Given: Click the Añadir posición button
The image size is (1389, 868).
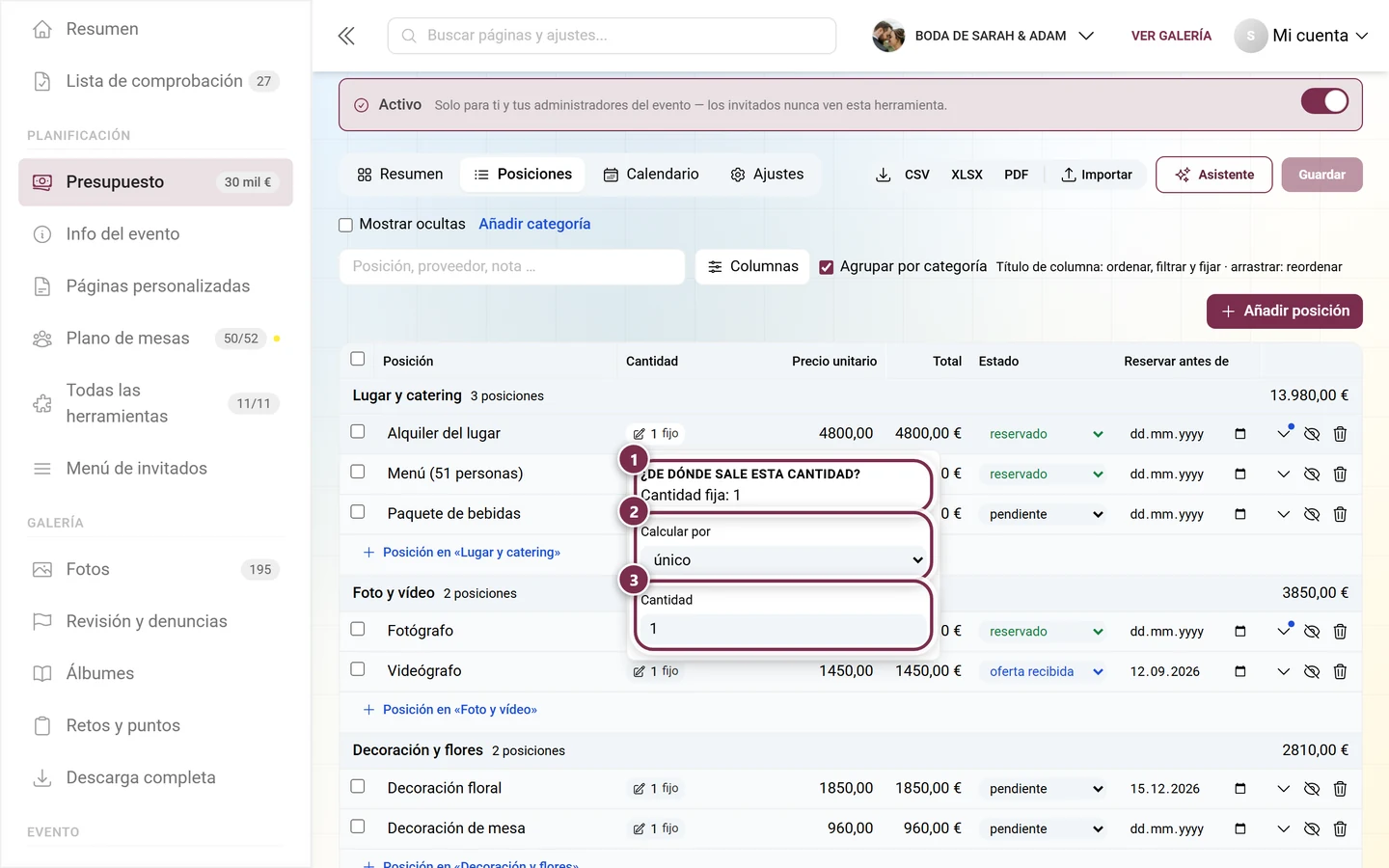Looking at the screenshot, I should click(x=1285, y=312).
